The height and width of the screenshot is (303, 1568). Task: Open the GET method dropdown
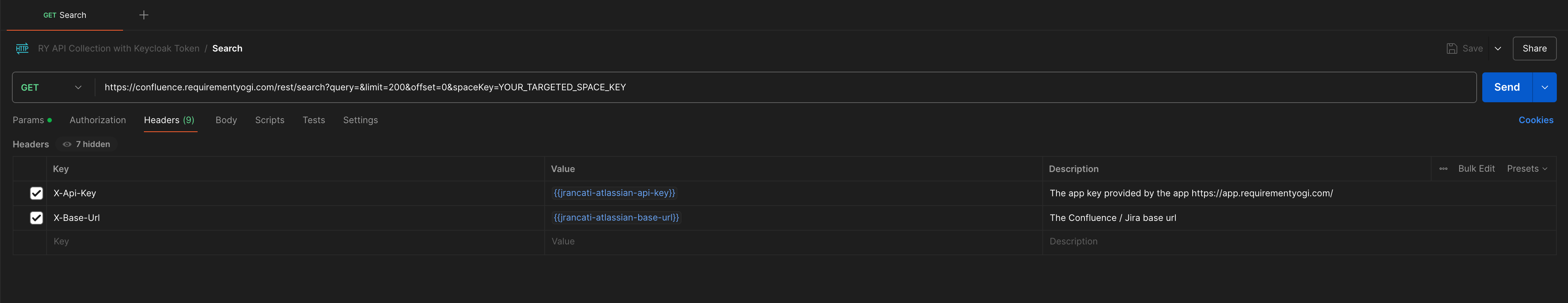[52, 87]
